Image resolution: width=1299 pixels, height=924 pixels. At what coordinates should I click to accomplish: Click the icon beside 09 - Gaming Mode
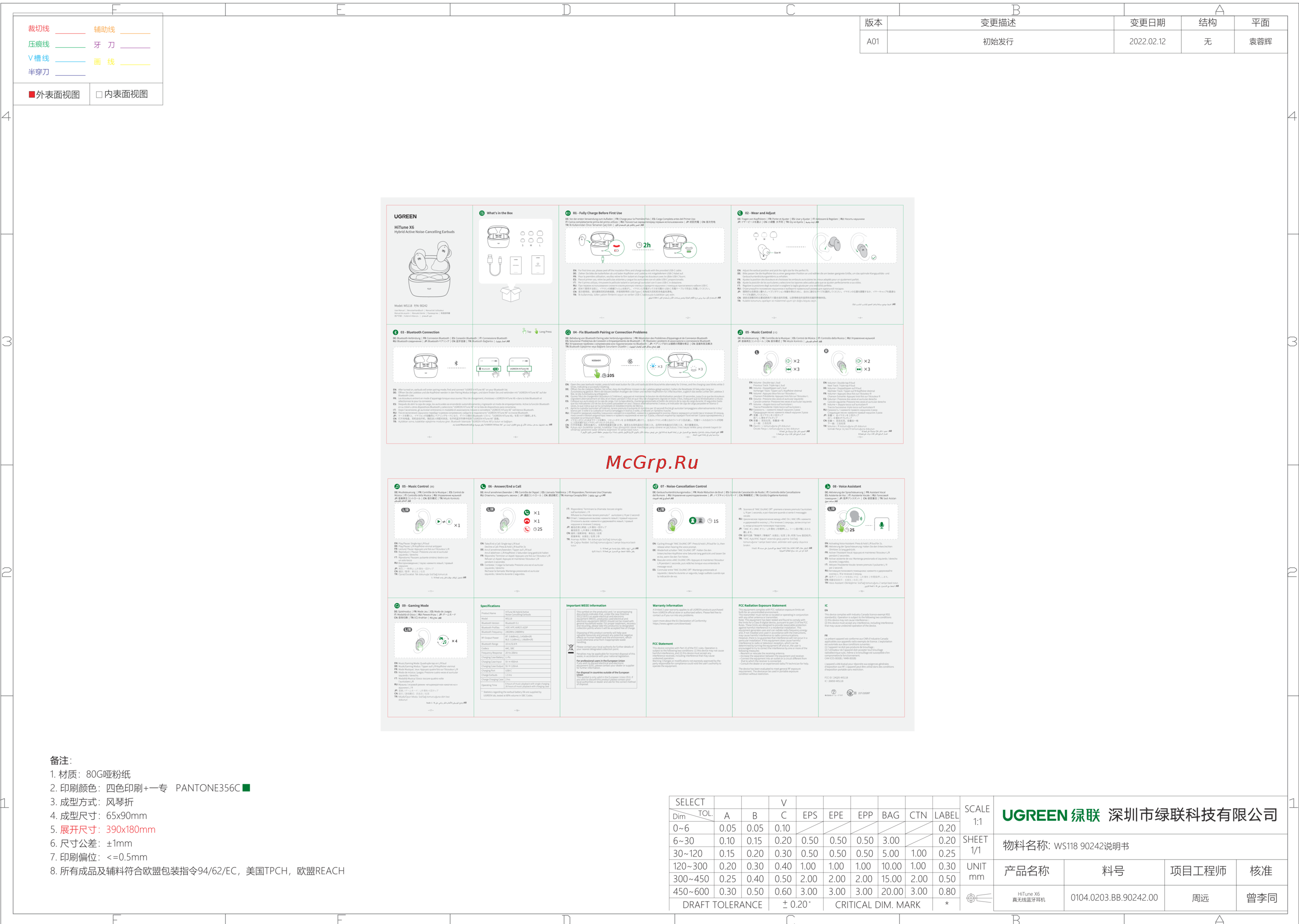[397, 606]
